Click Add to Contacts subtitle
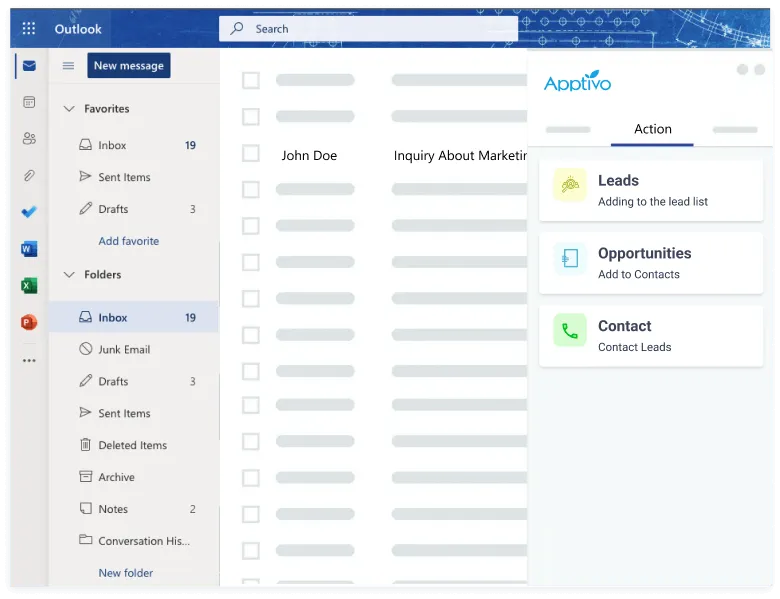This screenshot has width=780, height=599. (x=639, y=274)
